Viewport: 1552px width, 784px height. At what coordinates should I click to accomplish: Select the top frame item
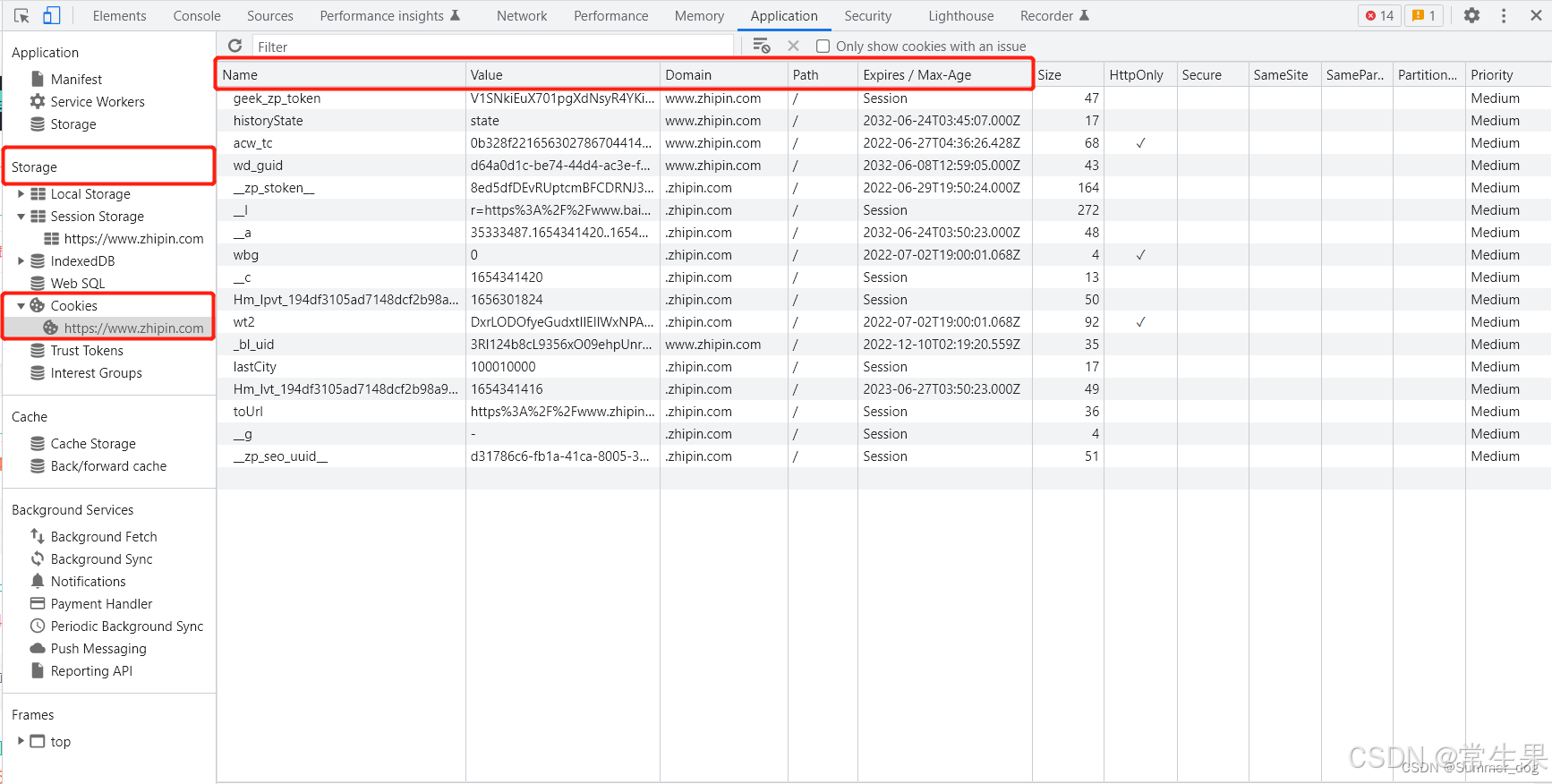pos(60,741)
